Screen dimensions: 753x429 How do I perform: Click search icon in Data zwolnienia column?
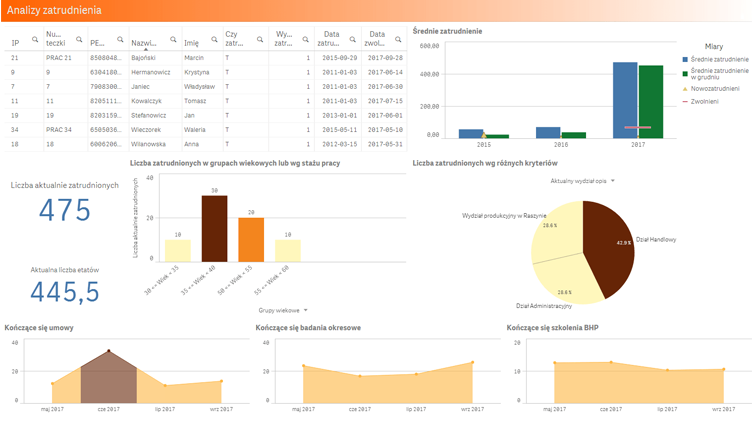[395, 39]
